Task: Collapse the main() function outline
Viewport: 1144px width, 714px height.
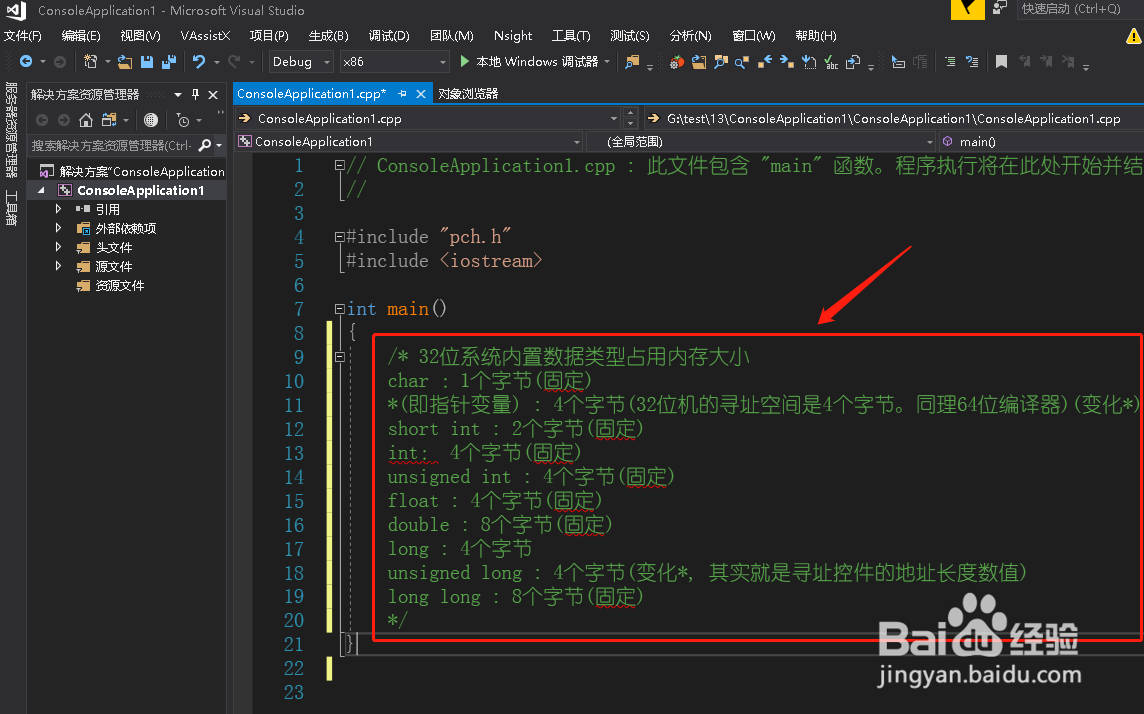Action: tap(339, 309)
